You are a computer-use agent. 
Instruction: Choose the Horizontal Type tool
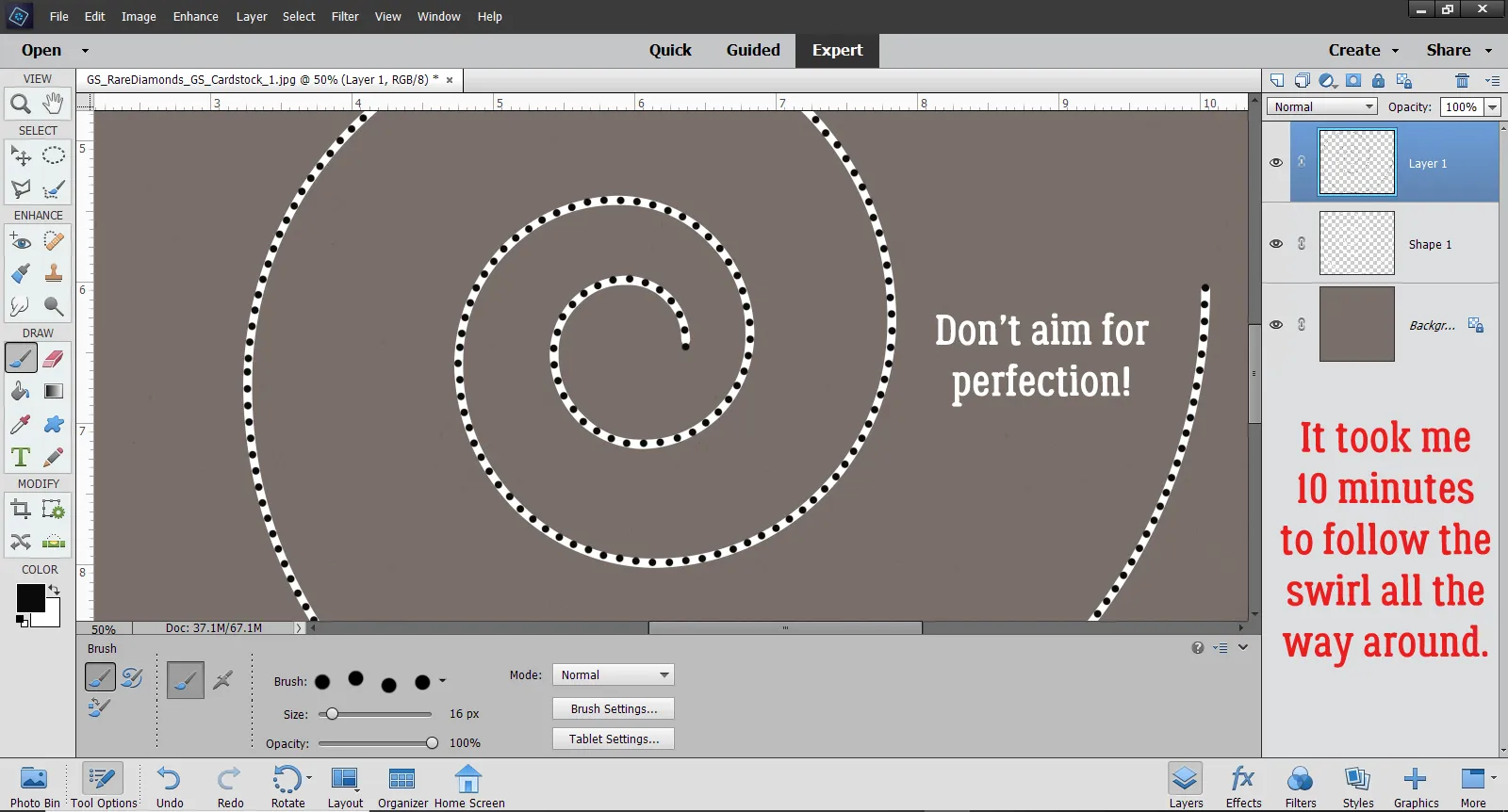click(20, 458)
